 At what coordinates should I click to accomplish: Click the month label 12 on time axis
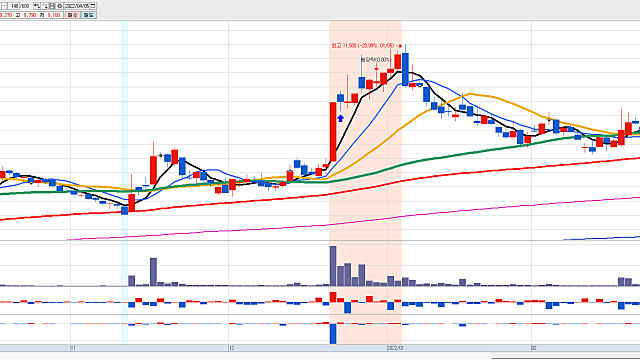tap(231, 348)
